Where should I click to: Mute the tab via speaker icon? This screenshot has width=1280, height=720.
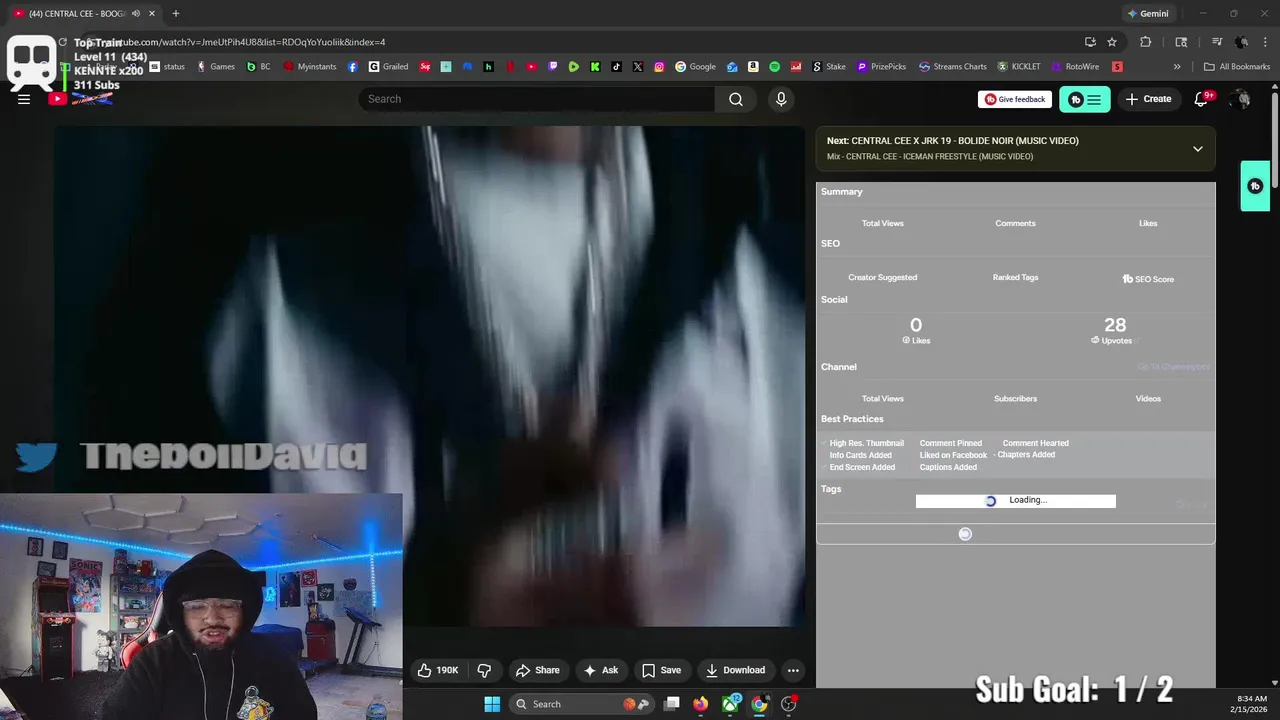(x=135, y=14)
